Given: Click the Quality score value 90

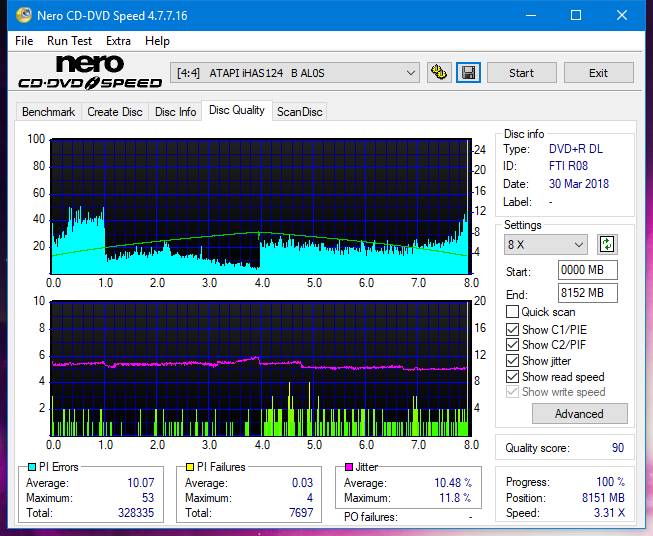Looking at the screenshot, I should click(x=618, y=448).
